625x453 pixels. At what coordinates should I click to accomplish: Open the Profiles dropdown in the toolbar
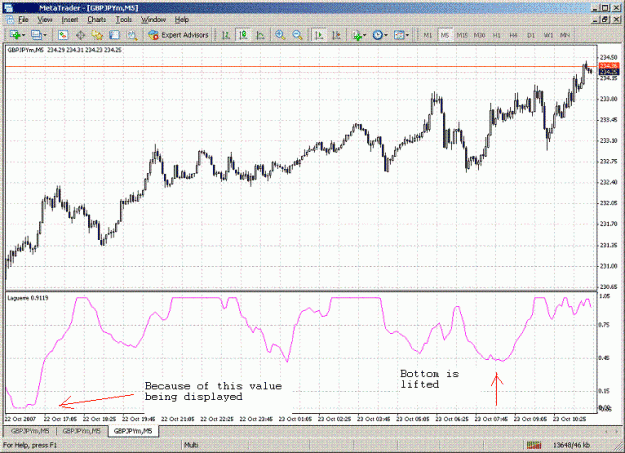point(38,35)
